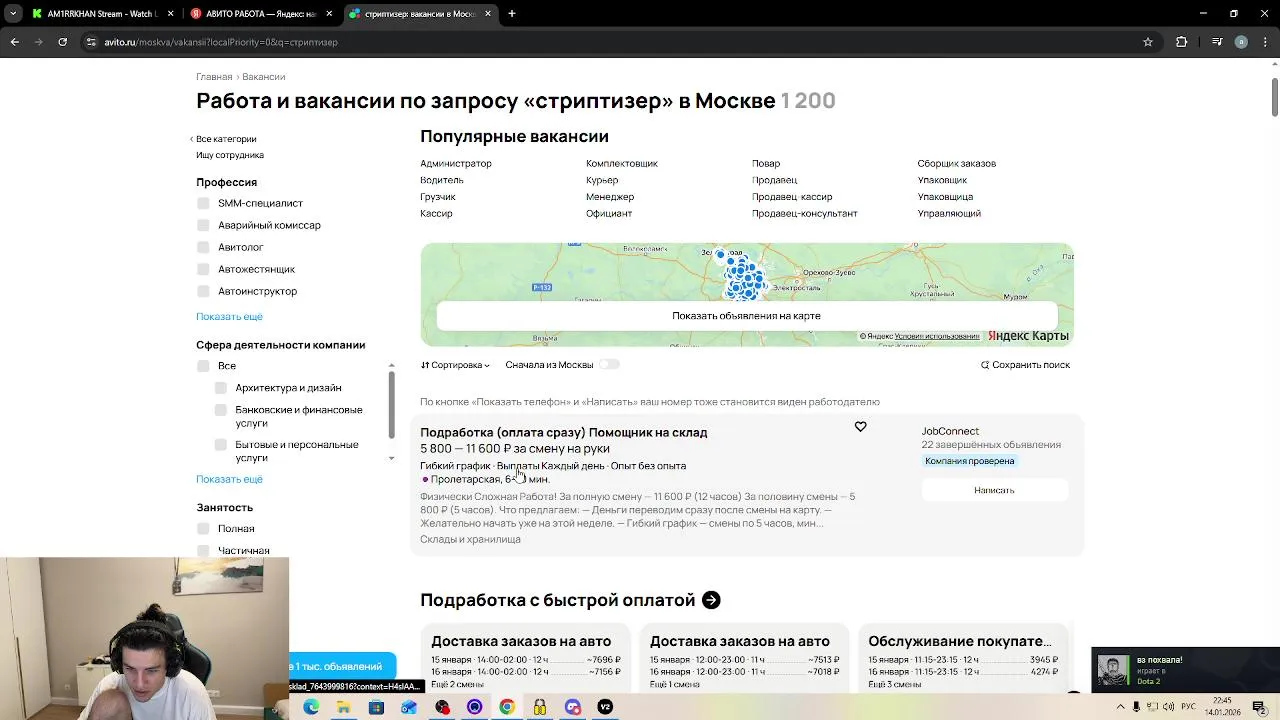Open Подработка с быстрой оплатой arrow icon

point(711,600)
